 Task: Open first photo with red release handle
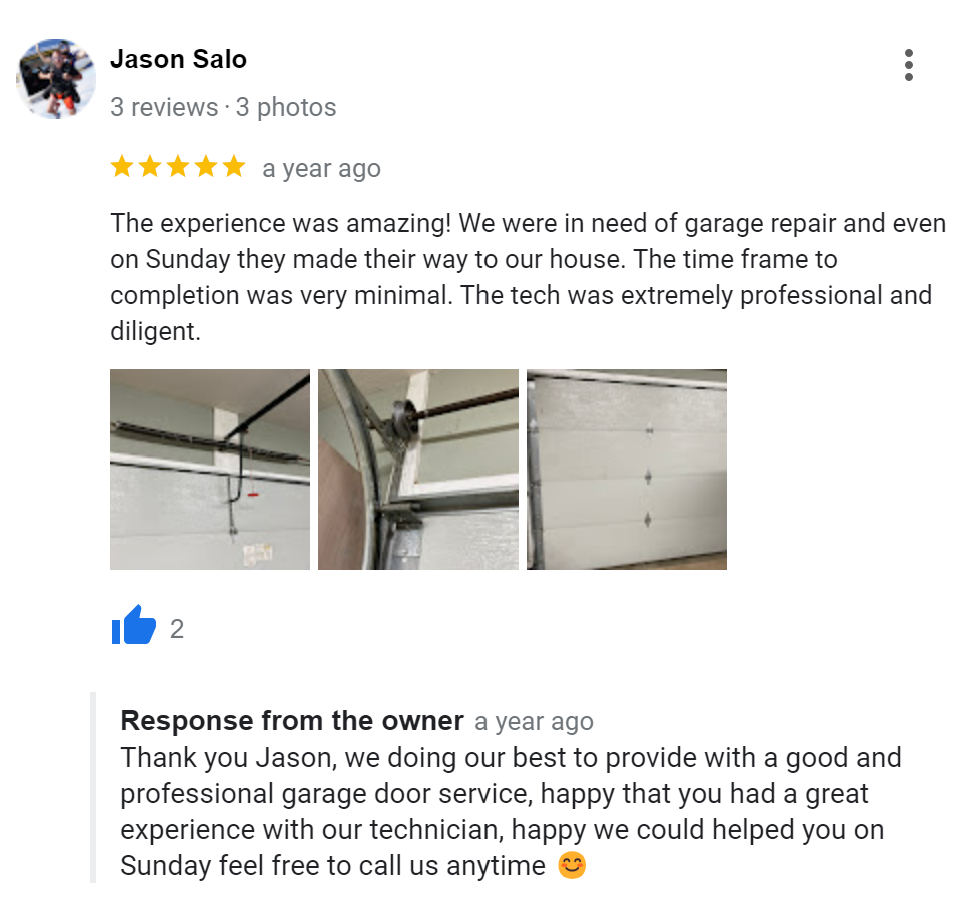point(210,469)
